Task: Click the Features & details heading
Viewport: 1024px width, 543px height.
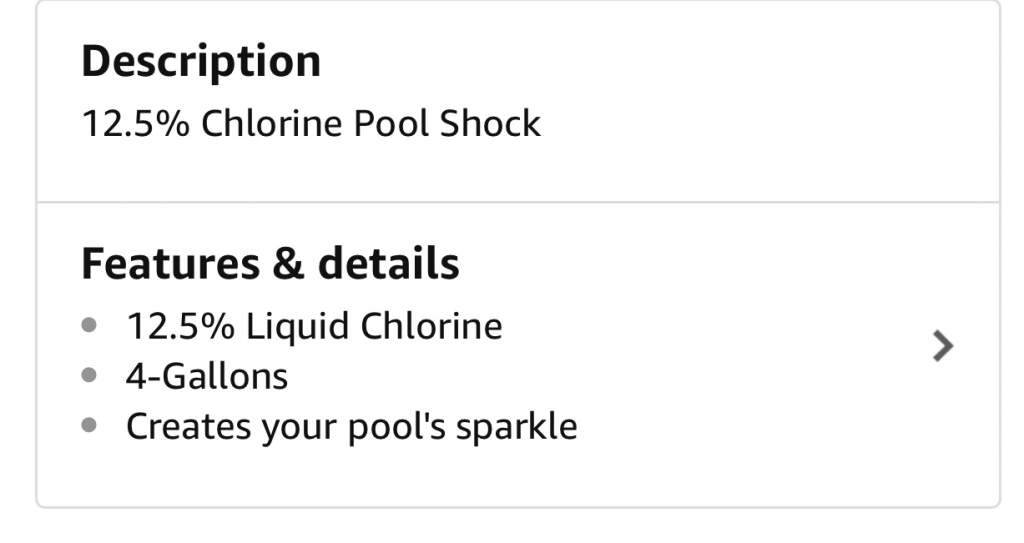Action: click(270, 263)
